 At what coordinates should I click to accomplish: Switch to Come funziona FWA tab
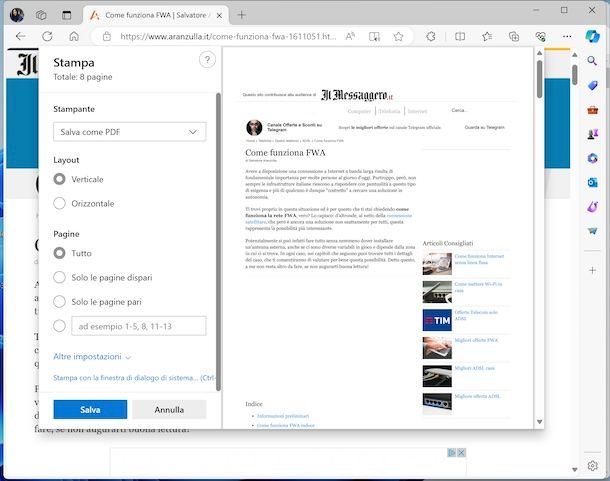coord(156,15)
